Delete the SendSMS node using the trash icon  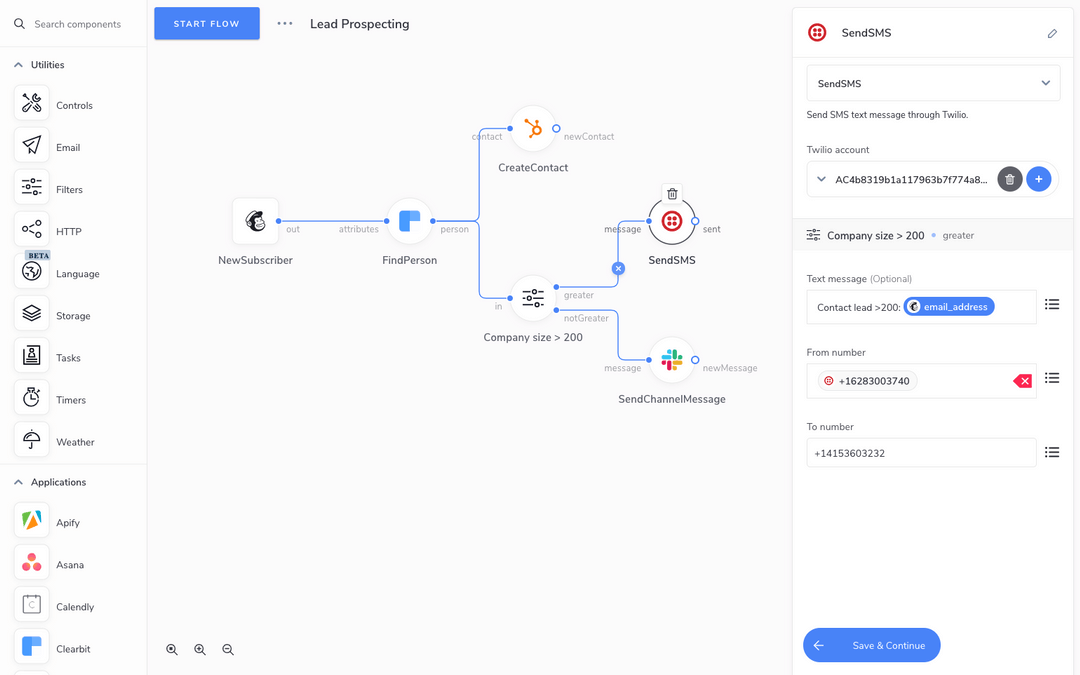(x=672, y=193)
